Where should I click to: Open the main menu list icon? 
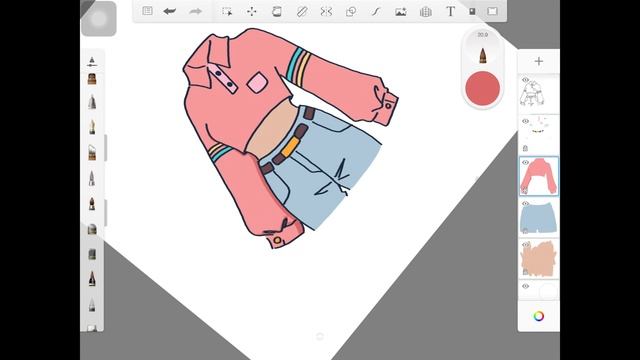pyautogui.click(x=147, y=11)
